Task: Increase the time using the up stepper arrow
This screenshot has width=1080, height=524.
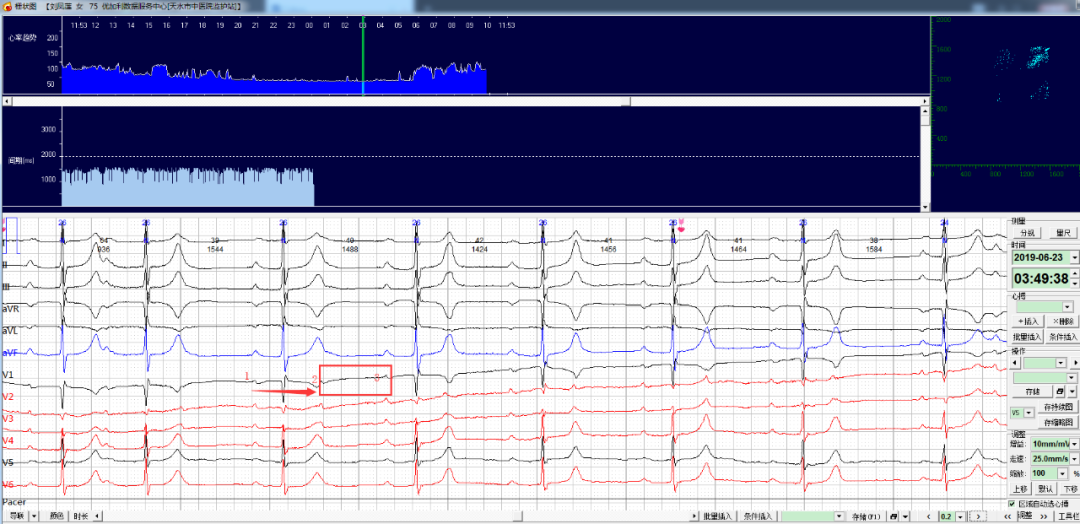Action: pyautogui.click(x=1074, y=274)
